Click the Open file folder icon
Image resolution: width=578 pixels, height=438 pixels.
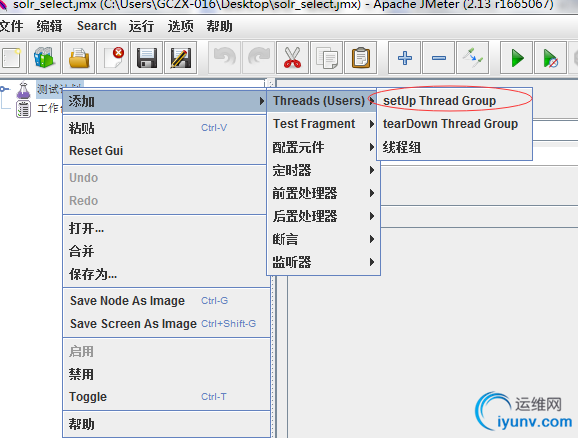(x=79, y=58)
